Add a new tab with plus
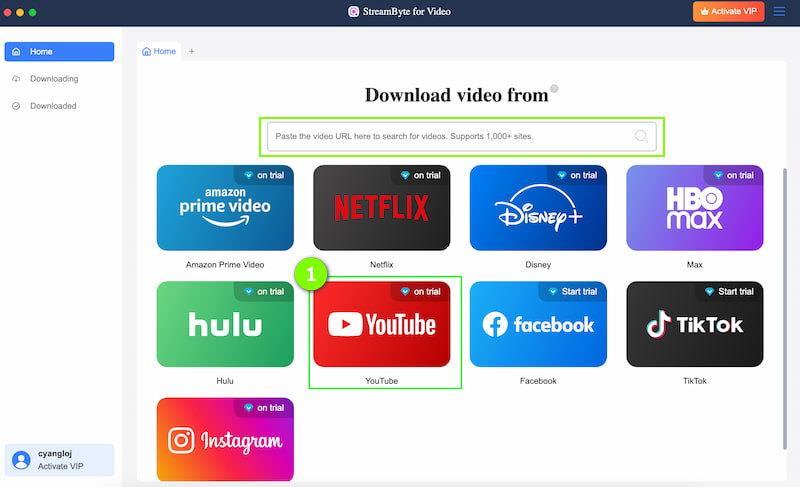Viewport: 800px width, 487px height. (191, 52)
